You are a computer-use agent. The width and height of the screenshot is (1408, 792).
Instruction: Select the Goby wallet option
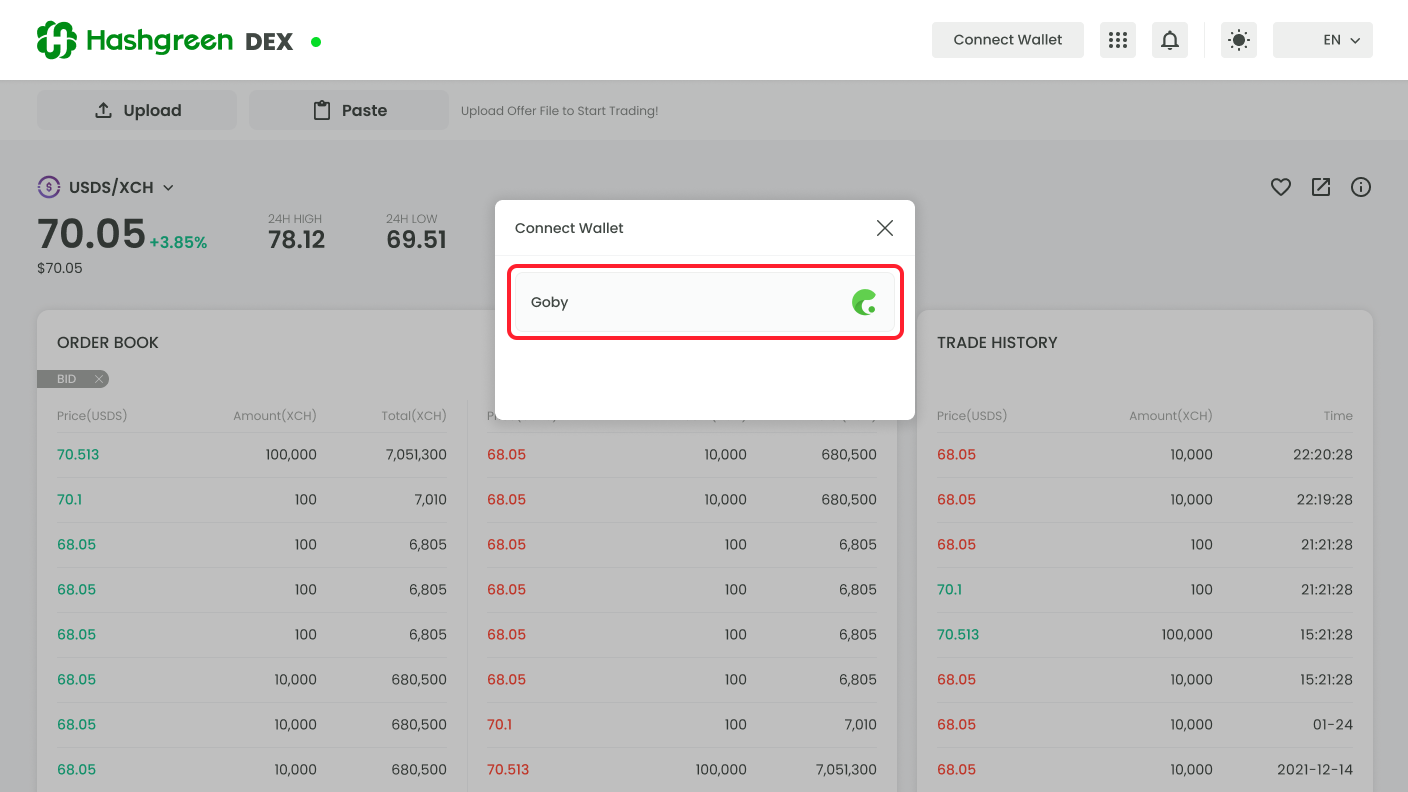[705, 302]
